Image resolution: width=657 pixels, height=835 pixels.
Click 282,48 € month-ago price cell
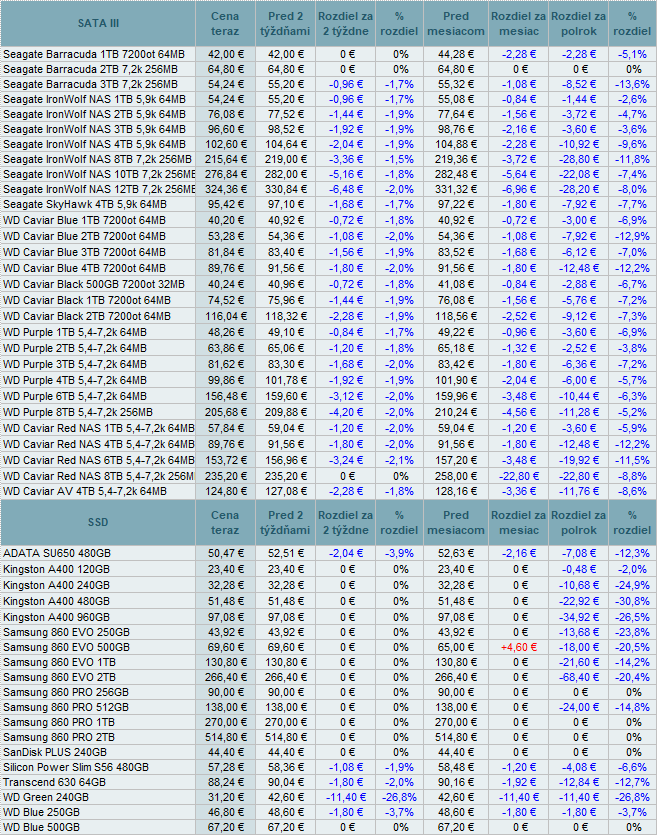456,174
